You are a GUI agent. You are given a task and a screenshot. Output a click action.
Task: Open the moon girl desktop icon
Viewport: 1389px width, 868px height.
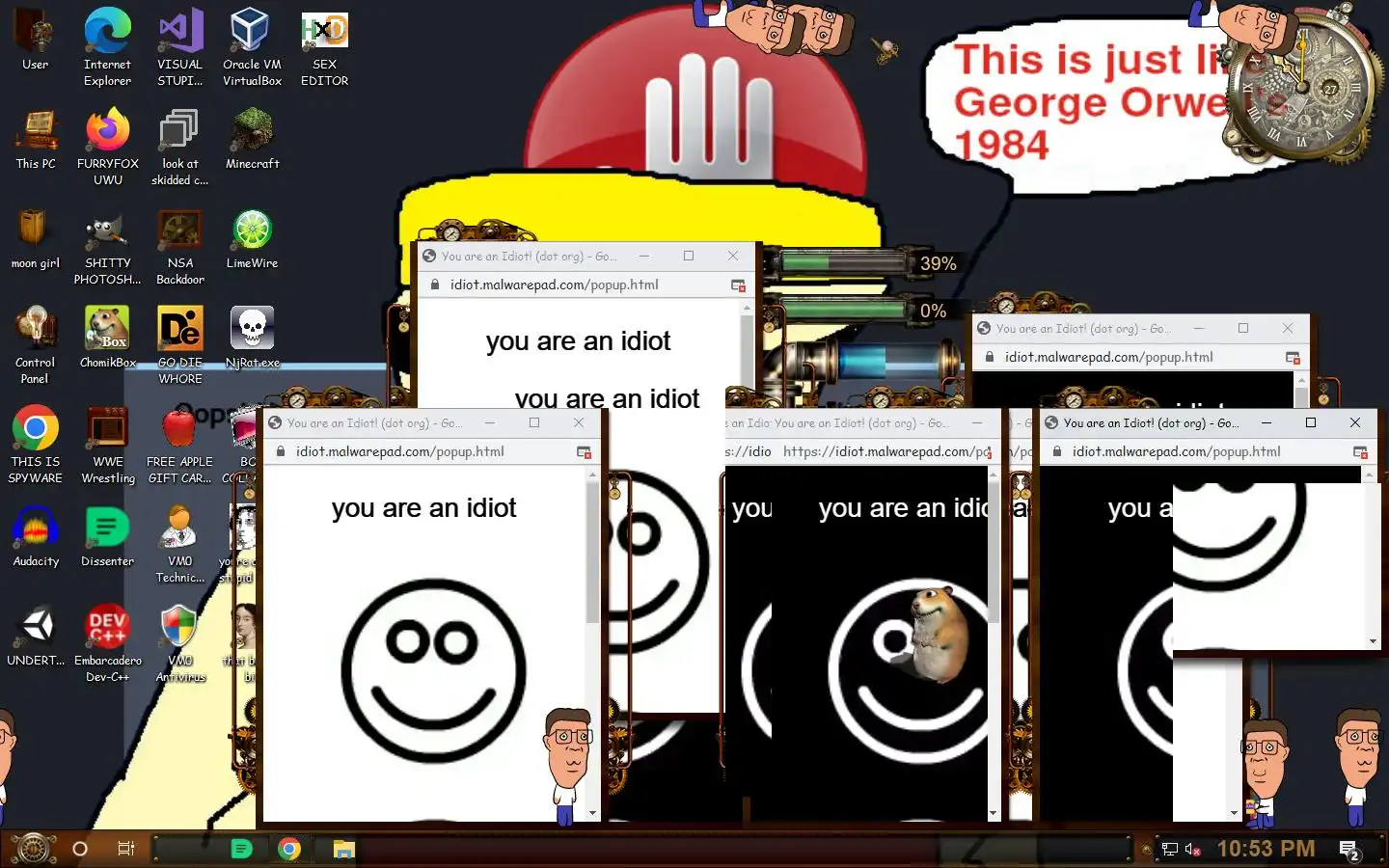click(36, 239)
